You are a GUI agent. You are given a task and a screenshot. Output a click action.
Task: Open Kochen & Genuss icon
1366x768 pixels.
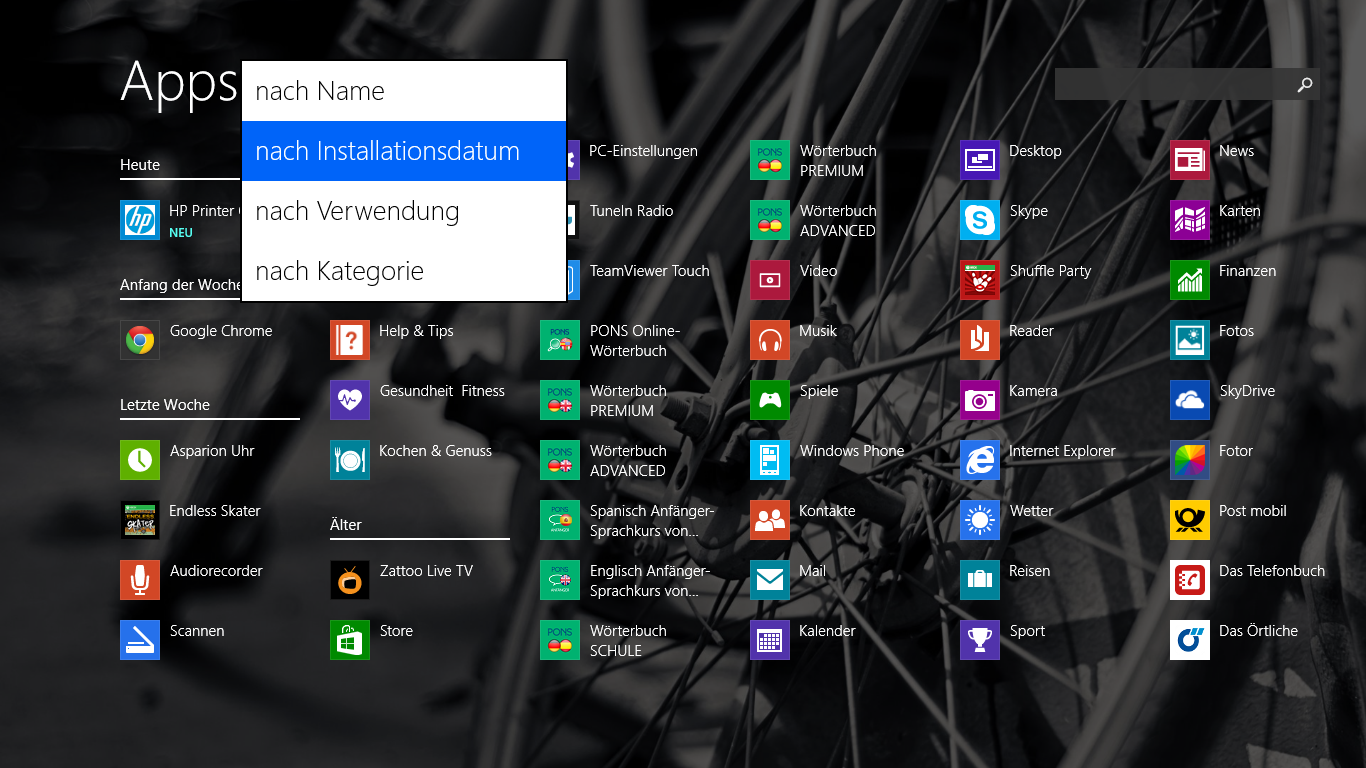coord(350,460)
